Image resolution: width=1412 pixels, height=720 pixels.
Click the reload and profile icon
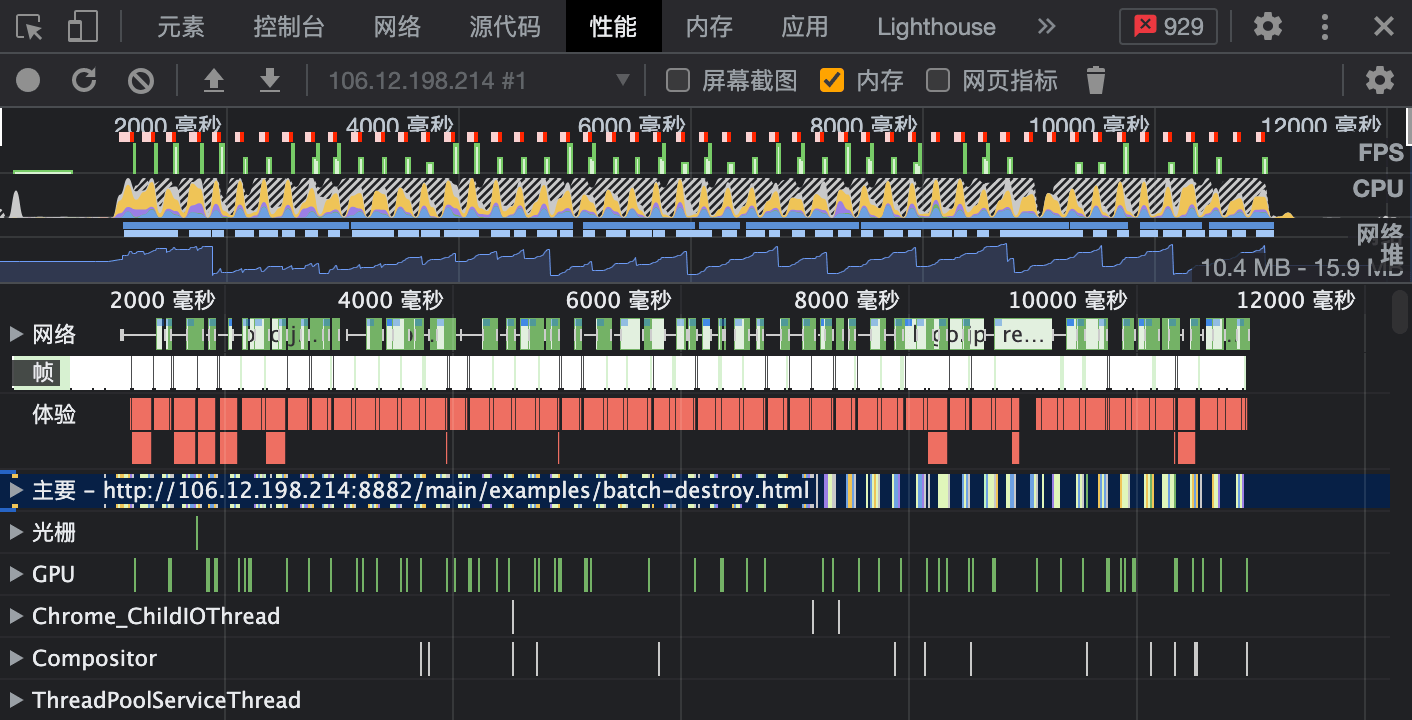(x=85, y=80)
